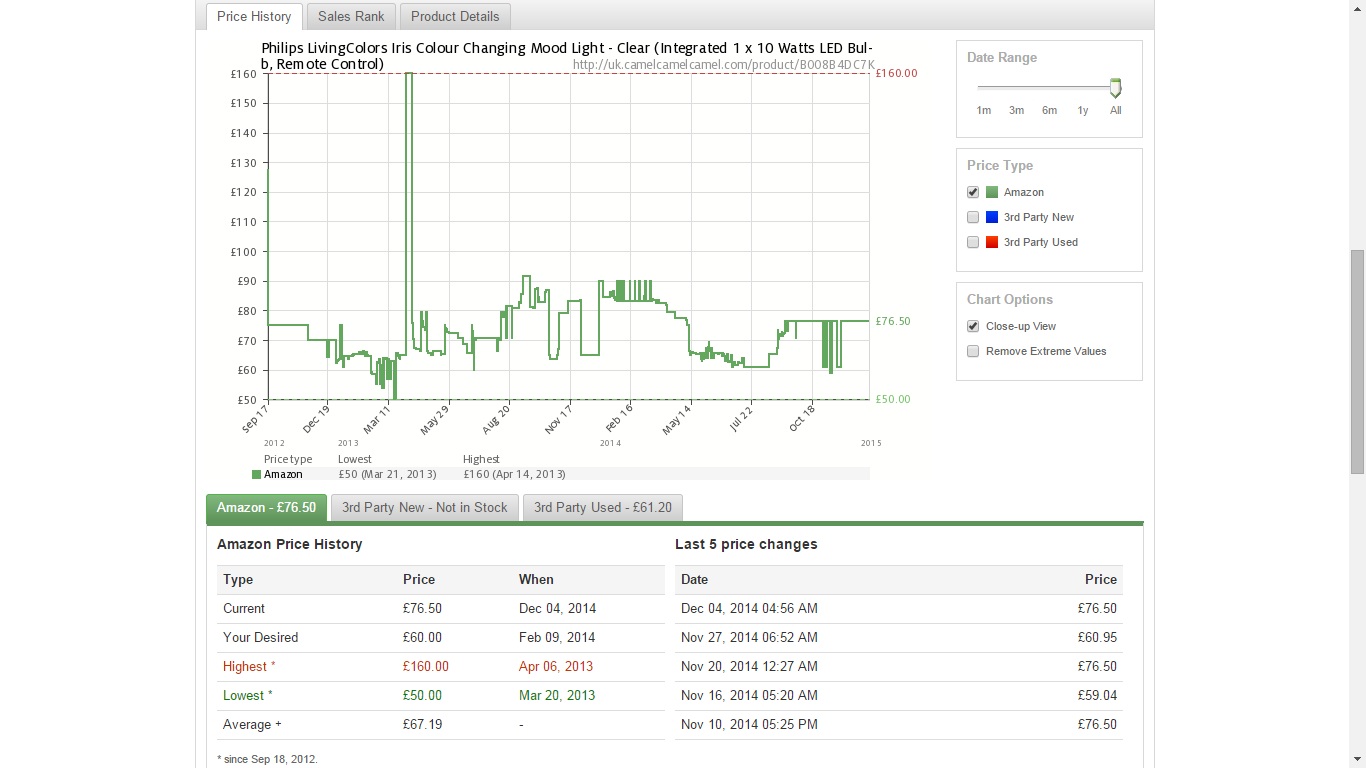Toggle the Close-up View checkbox
The image size is (1366, 768).
[973, 326]
